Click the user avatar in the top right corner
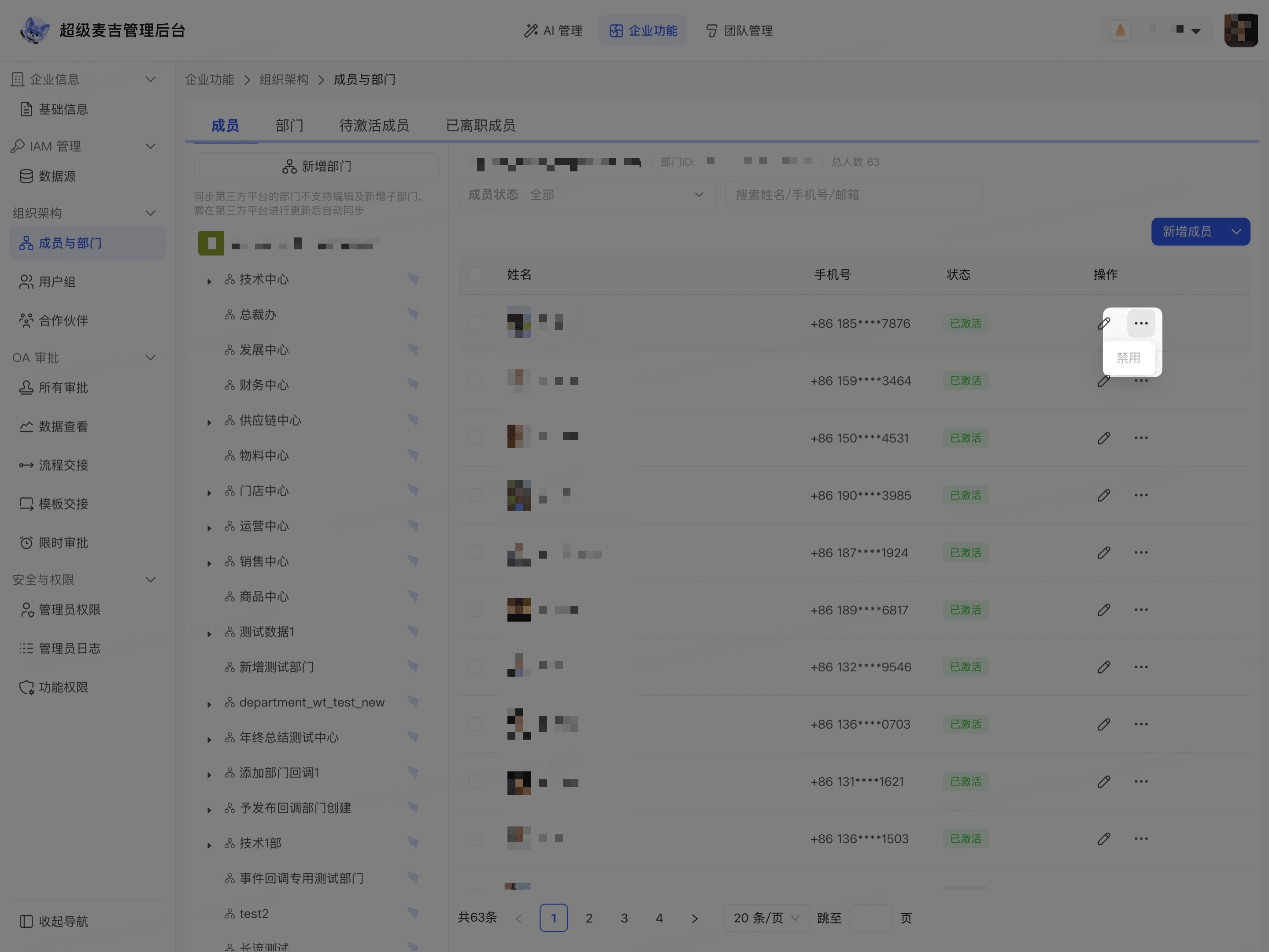 1240,30
